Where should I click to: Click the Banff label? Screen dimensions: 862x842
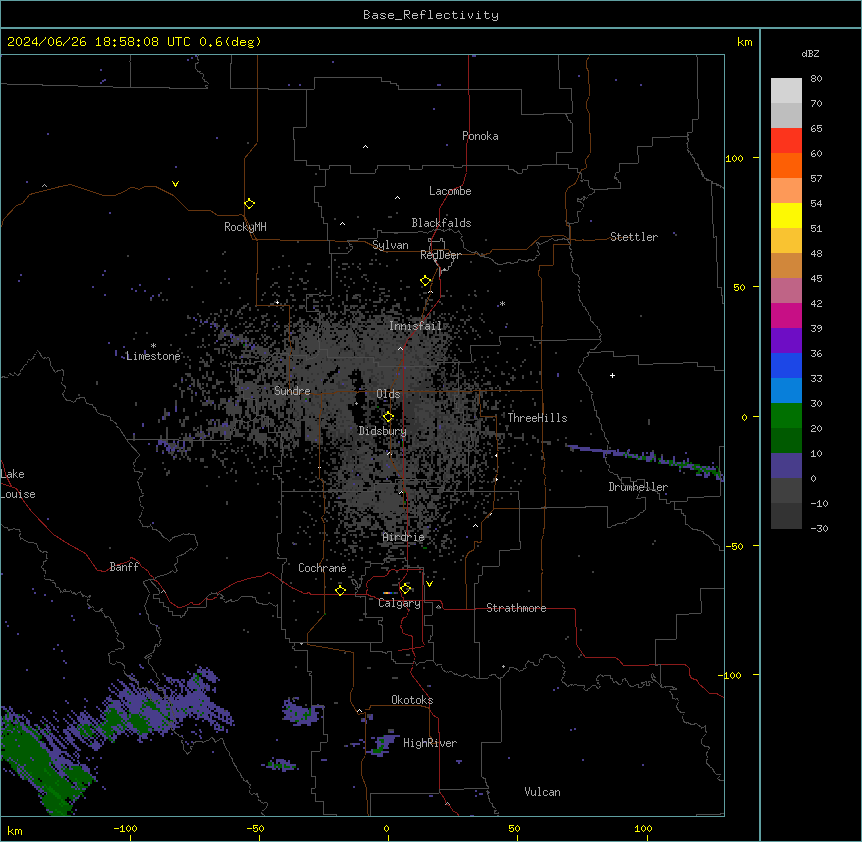tap(124, 567)
